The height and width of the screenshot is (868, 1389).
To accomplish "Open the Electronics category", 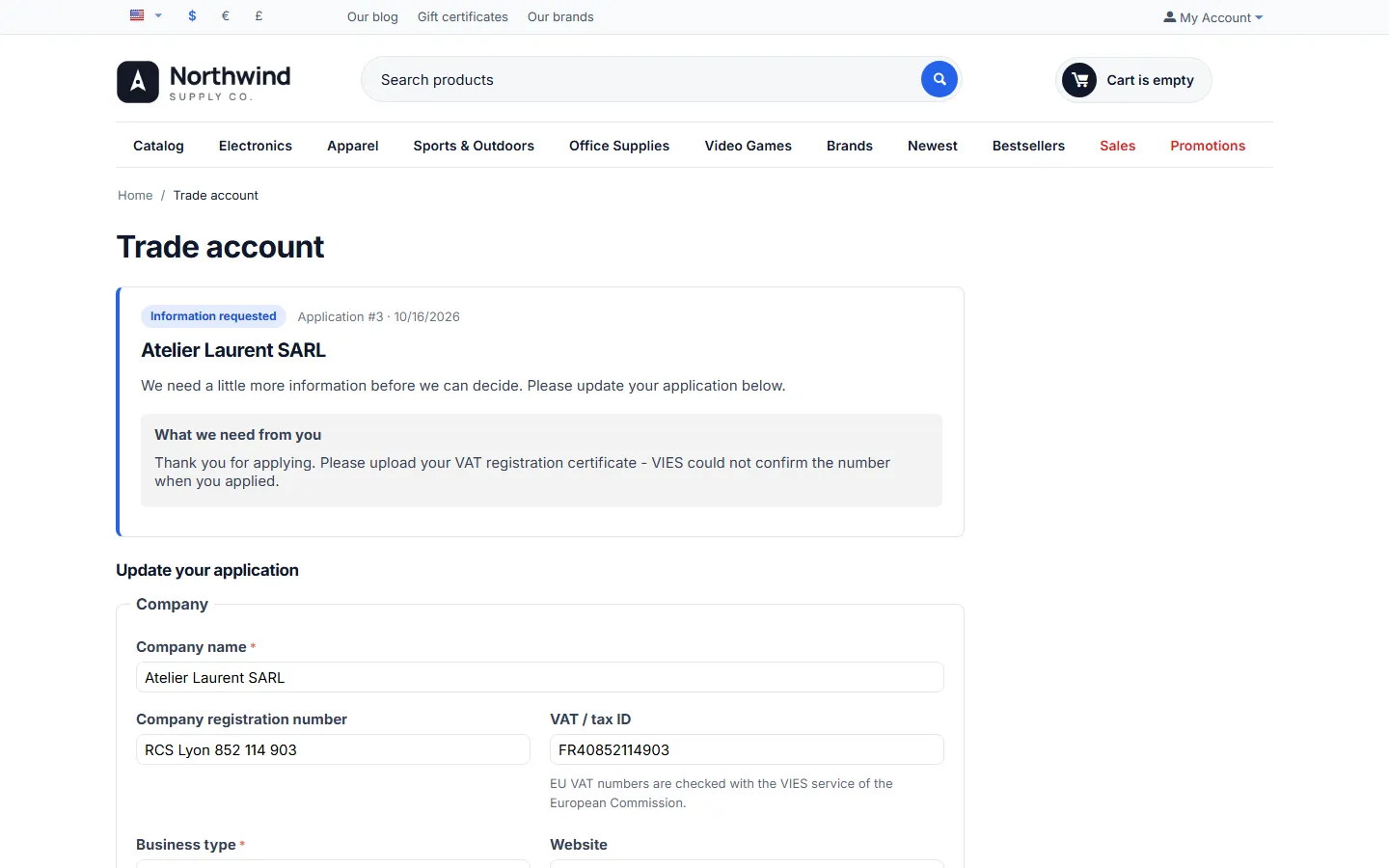I will pos(256,146).
